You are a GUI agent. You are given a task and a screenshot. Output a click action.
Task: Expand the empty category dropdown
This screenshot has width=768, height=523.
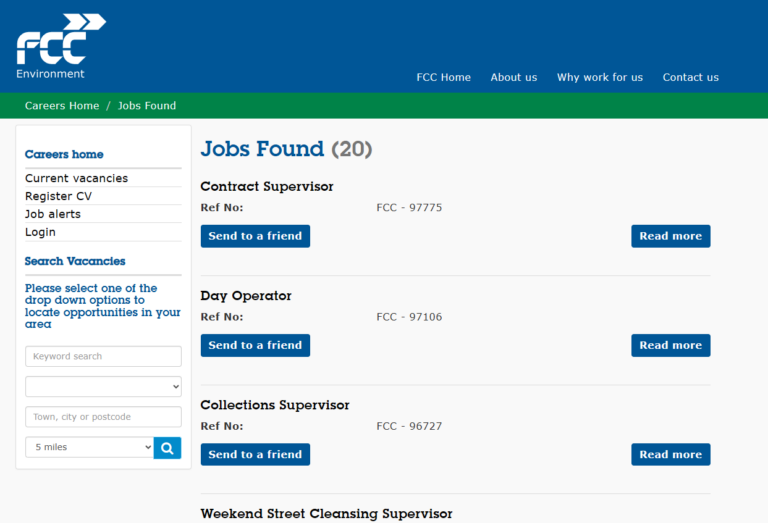tap(103, 386)
